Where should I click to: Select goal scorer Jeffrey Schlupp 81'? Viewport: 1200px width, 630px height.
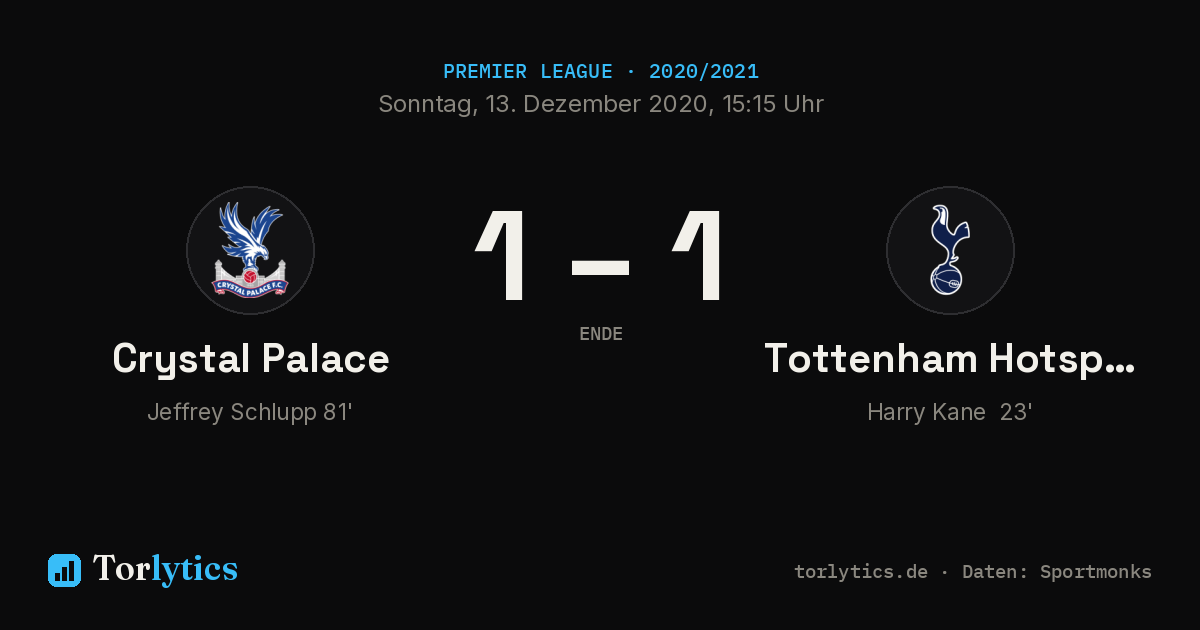[250, 412]
